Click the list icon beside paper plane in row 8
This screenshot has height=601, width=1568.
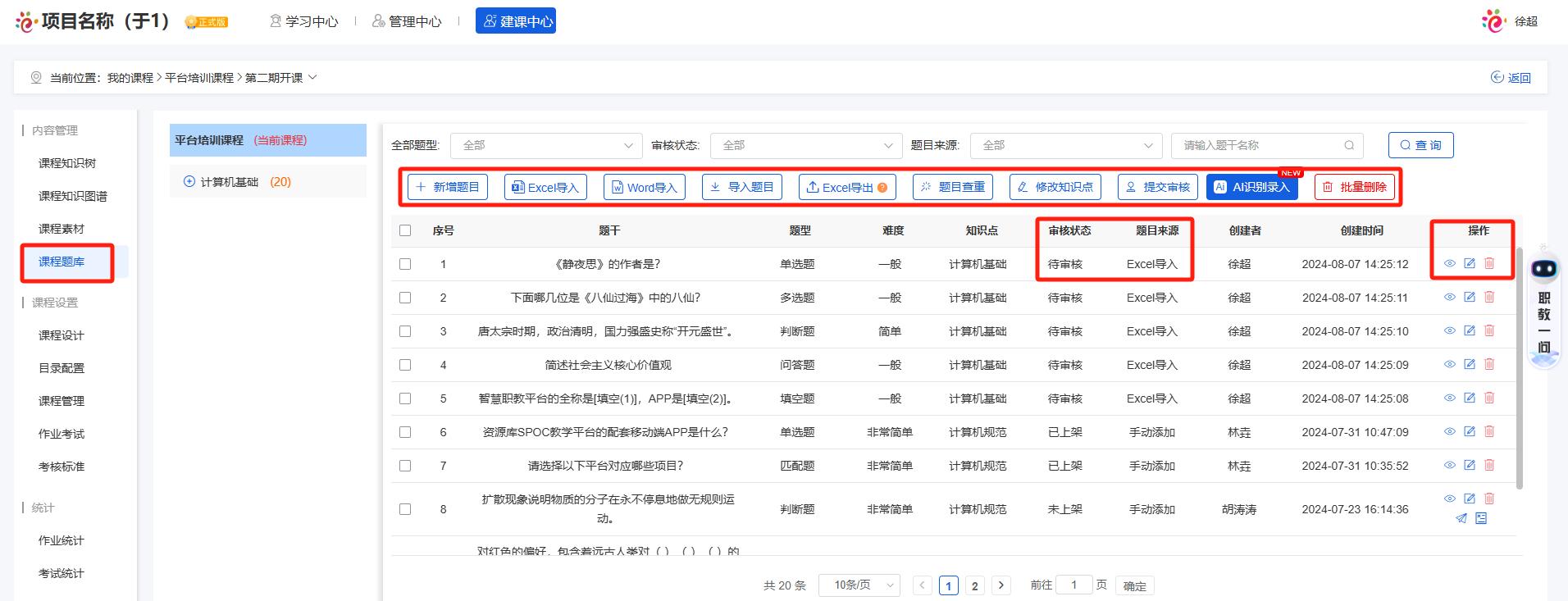coord(1481,518)
